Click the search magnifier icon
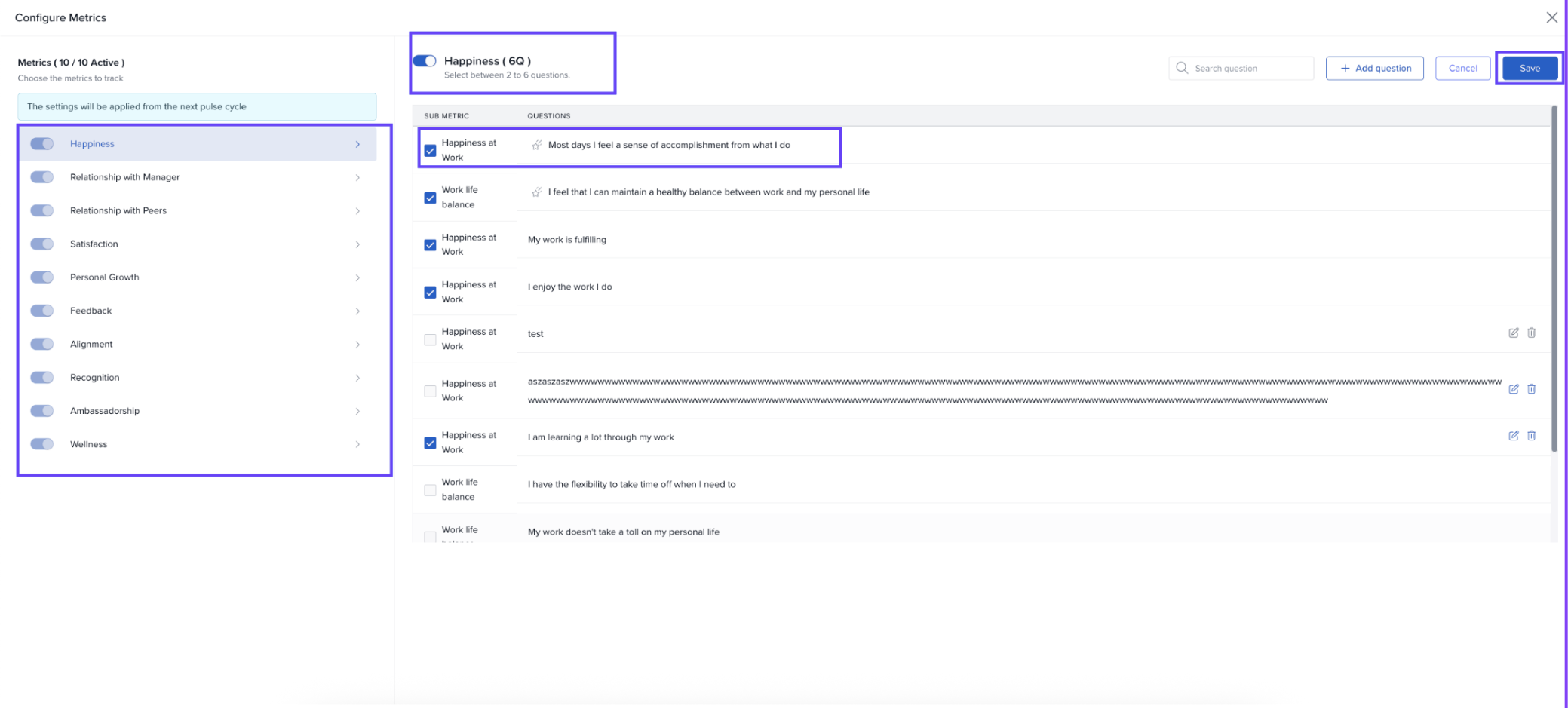1568x708 pixels. [x=1182, y=68]
